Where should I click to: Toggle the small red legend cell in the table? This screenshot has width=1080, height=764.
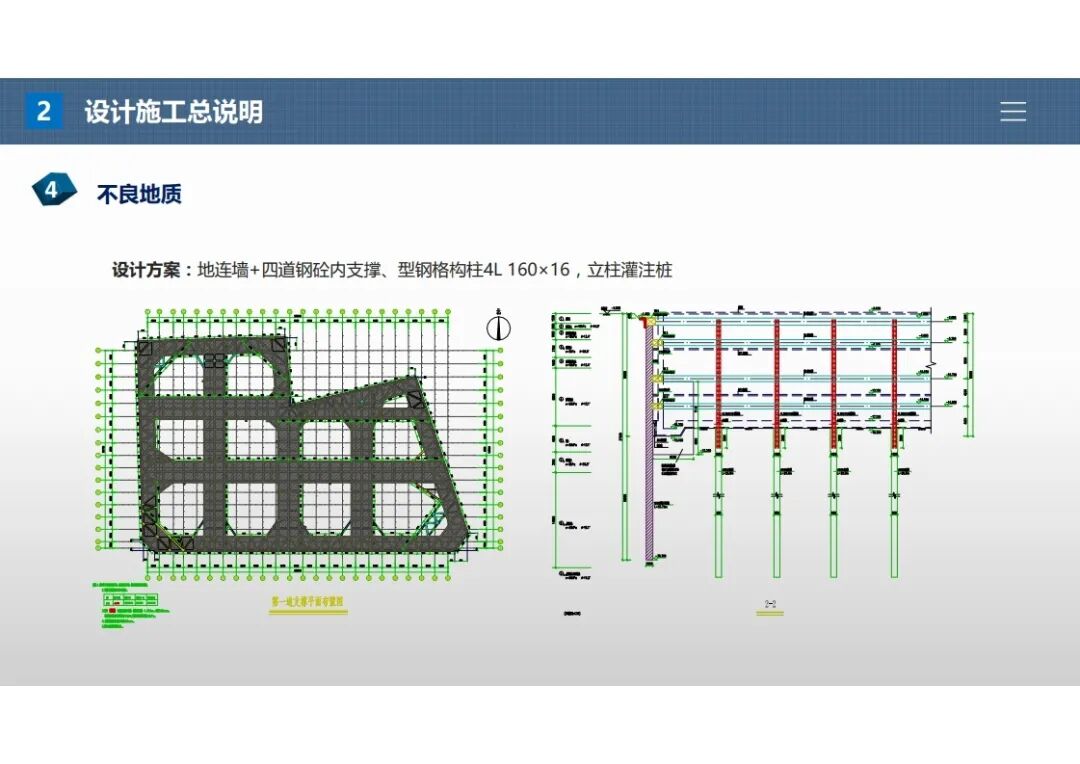click(115, 601)
